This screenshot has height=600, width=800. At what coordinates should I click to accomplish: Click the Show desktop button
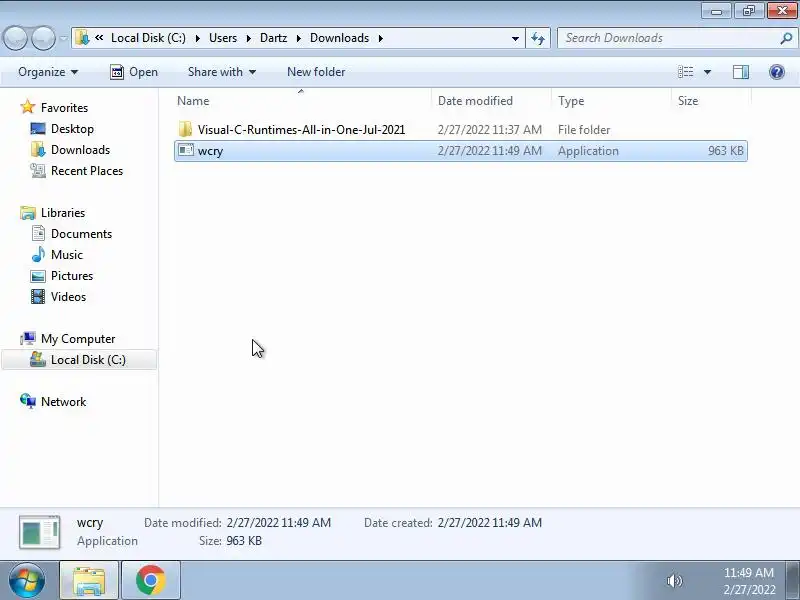[793, 580]
